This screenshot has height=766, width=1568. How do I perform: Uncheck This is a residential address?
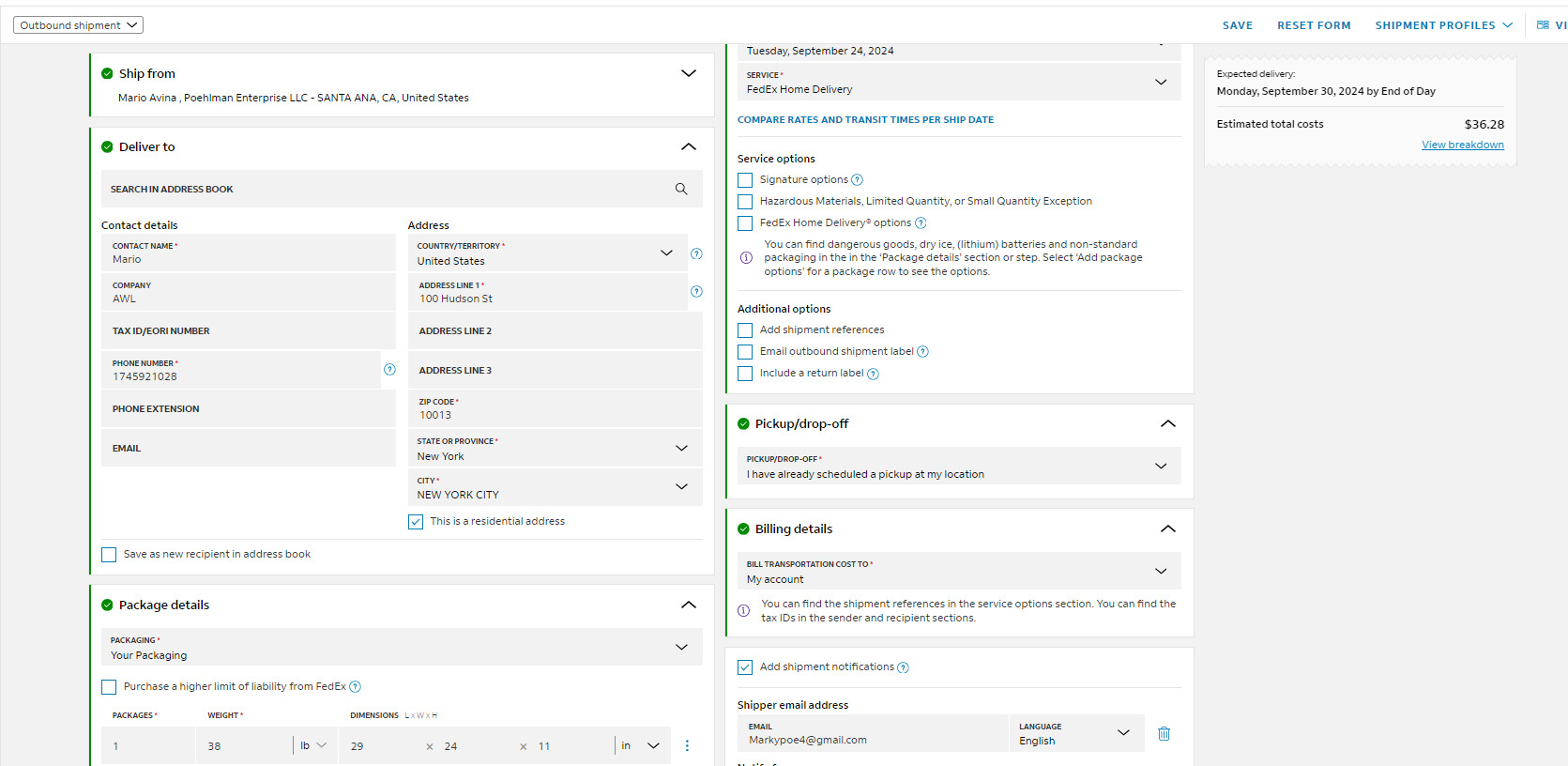point(416,522)
